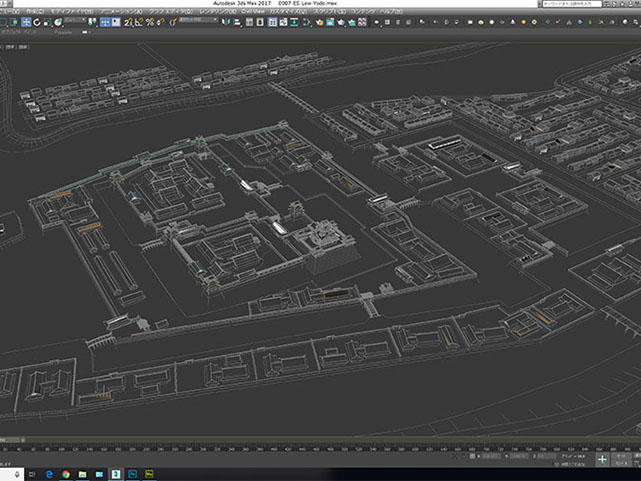Enable the Percent Snap toggle

click(149, 22)
